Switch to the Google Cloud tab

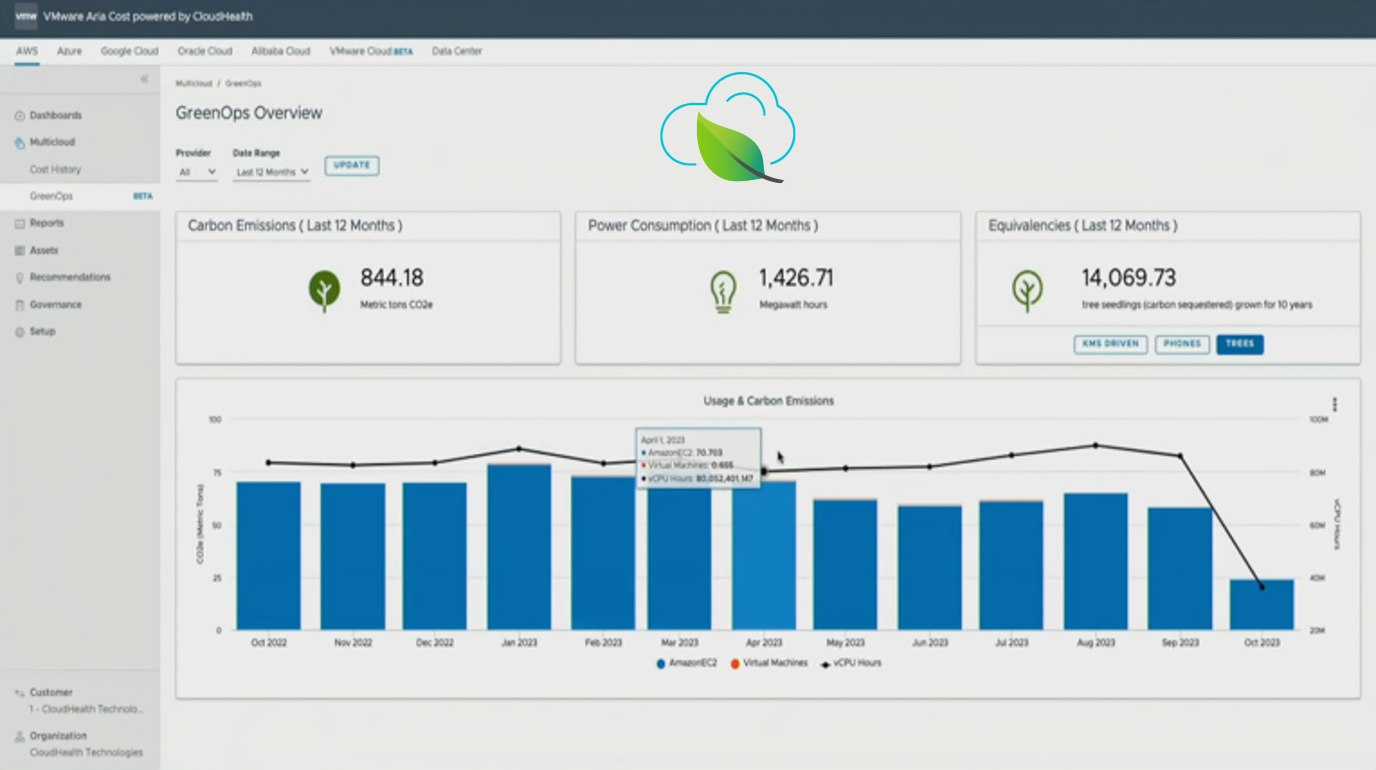pos(129,51)
